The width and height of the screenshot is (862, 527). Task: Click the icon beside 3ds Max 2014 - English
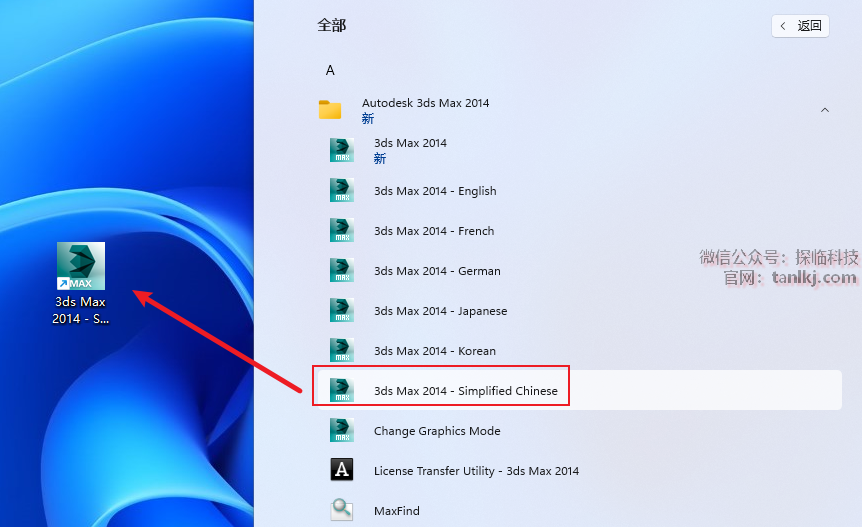341,190
